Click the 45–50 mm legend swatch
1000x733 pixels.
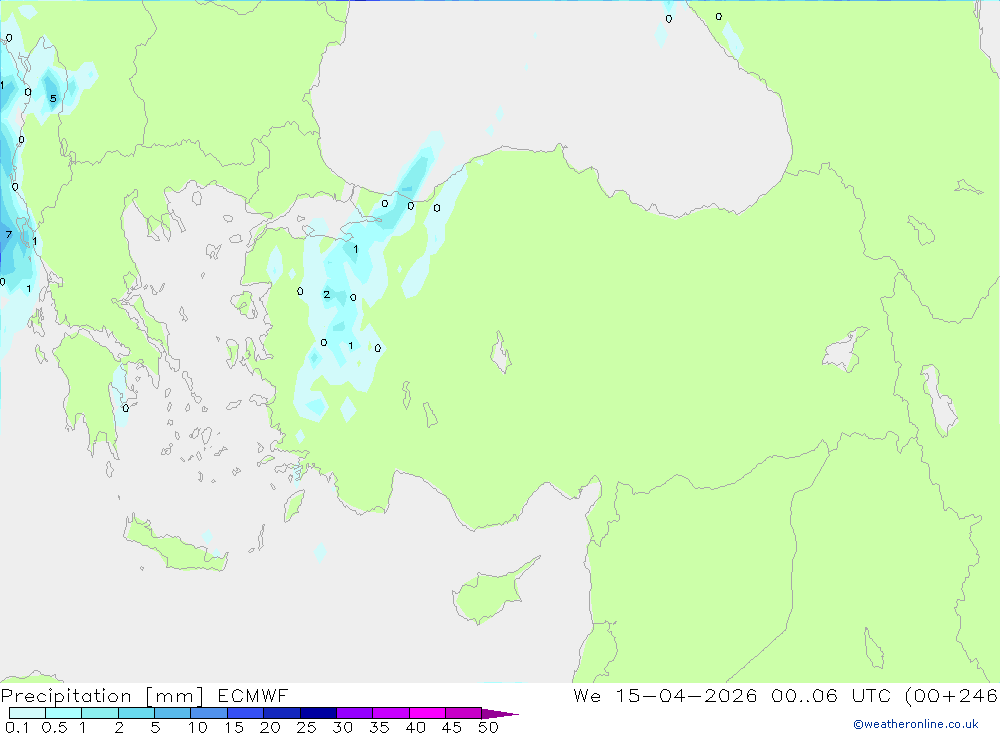point(464,713)
